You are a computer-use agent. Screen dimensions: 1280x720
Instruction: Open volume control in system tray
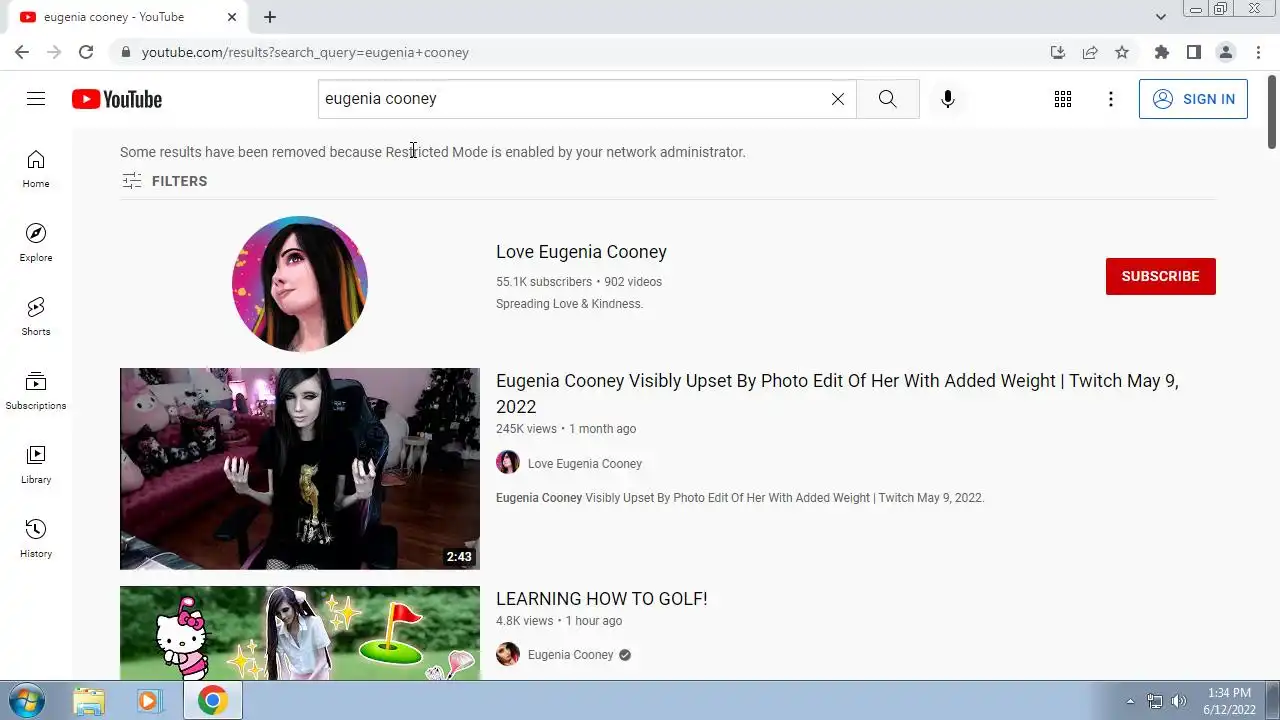point(1179,701)
